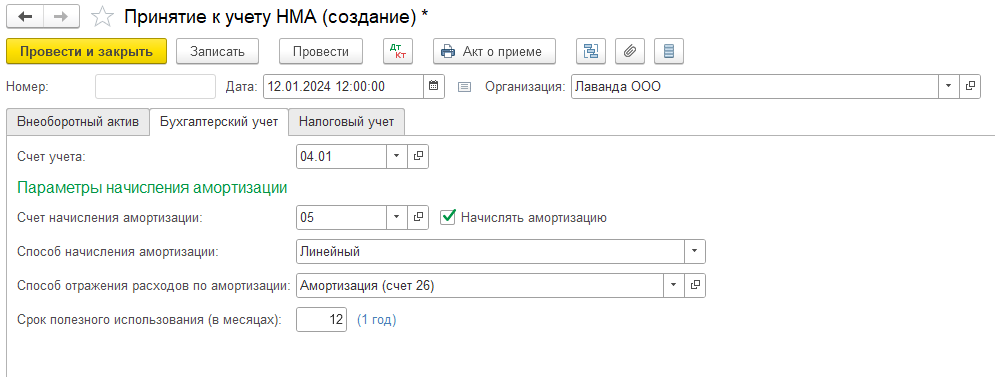Open Счет учета 04.01 account card
Image resolution: width=995 pixels, height=377 pixels.
pyautogui.click(x=418, y=156)
